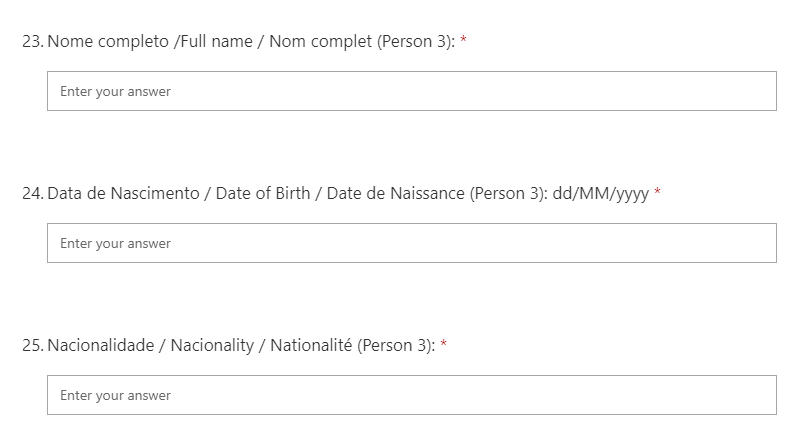Image resolution: width=799 pixels, height=434 pixels.
Task: Click the question 25 Nationality label
Action: pos(240,345)
